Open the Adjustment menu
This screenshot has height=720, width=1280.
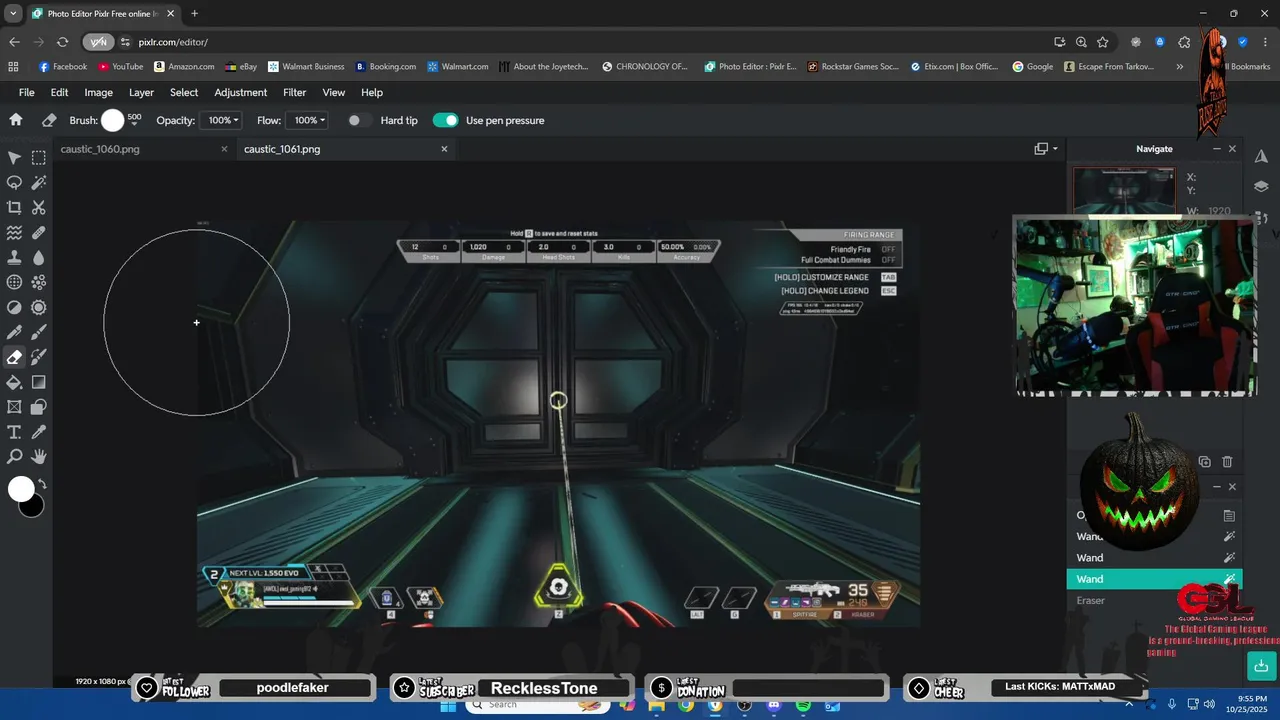click(241, 92)
